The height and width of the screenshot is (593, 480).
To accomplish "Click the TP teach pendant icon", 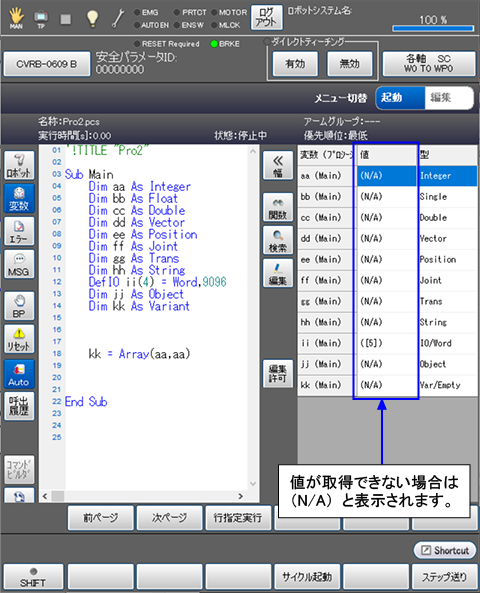I will [x=41, y=19].
